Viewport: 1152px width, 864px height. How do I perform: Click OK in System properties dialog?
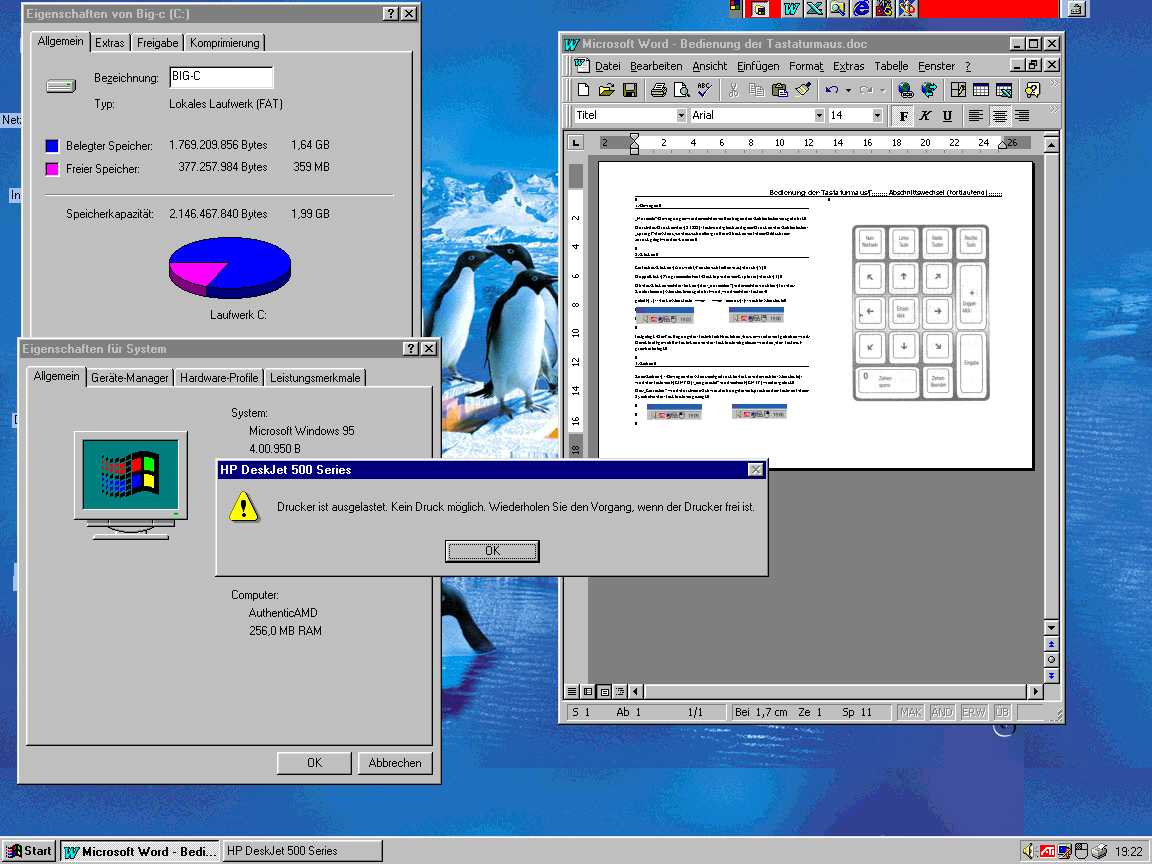tap(314, 763)
